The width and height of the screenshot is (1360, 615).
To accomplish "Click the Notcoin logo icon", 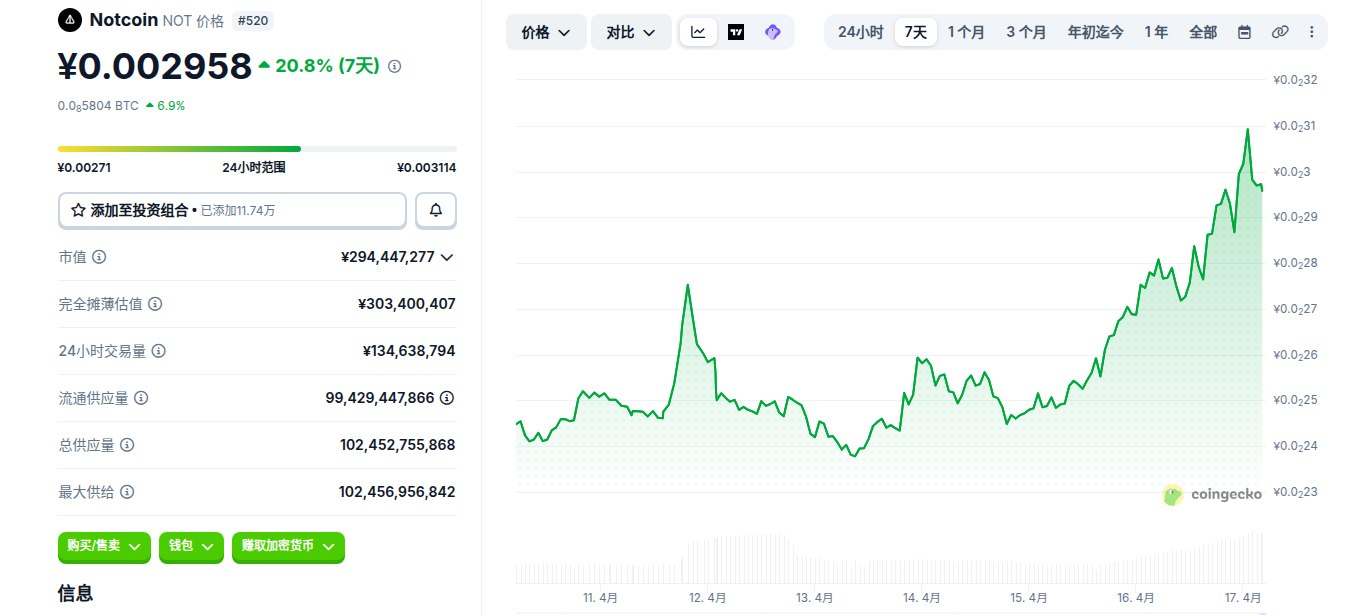I will [69, 19].
